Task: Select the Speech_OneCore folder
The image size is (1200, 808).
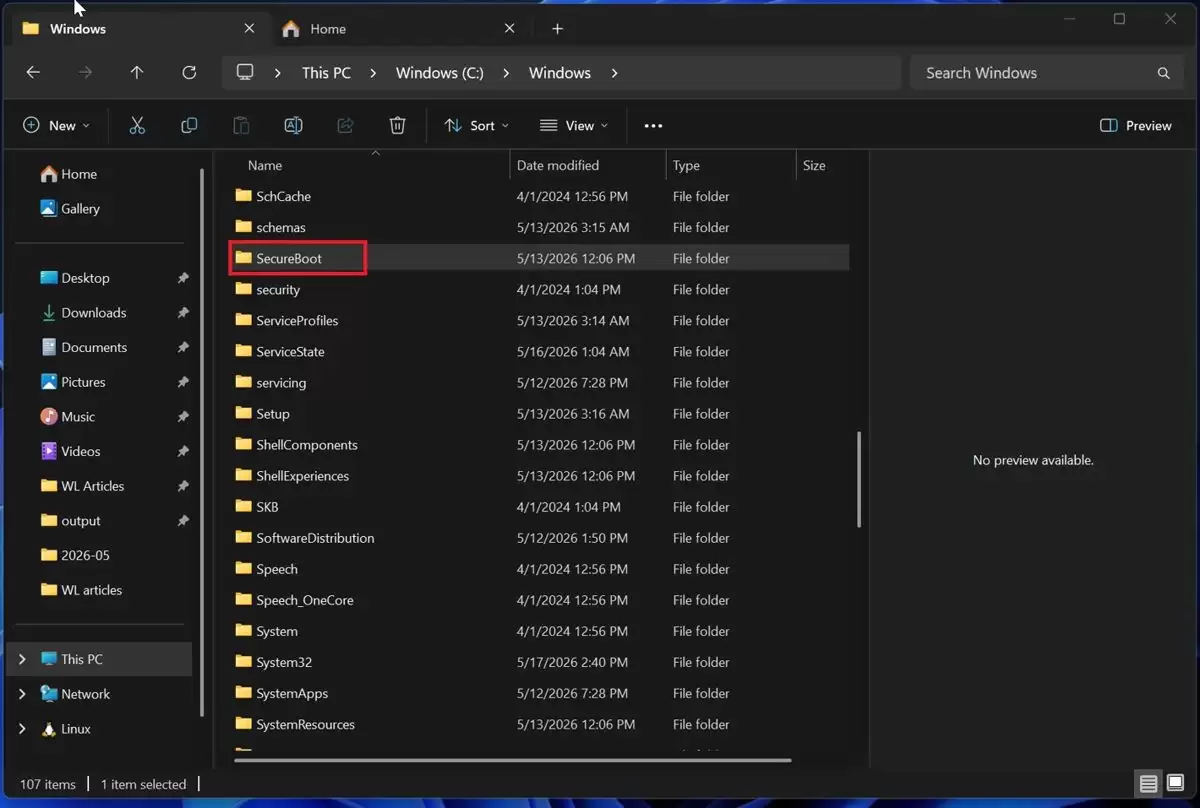Action: (x=540, y=600)
